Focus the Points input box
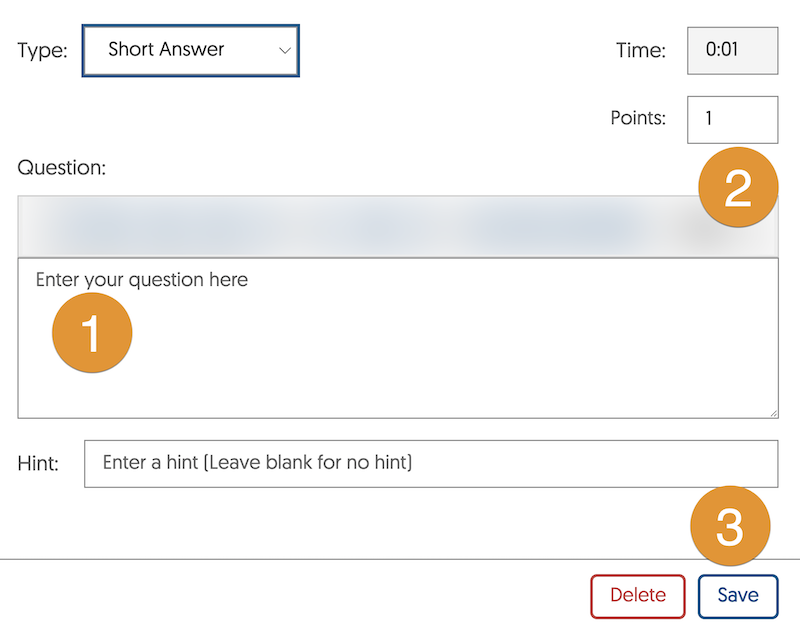This screenshot has height=629, width=800. 731,119
